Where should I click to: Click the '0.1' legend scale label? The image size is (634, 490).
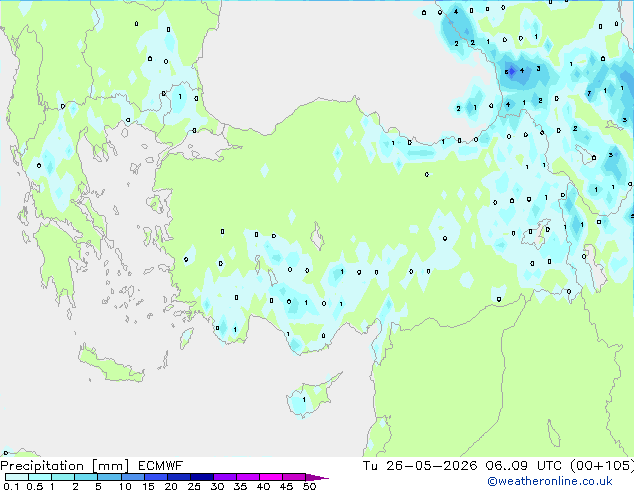point(11,486)
